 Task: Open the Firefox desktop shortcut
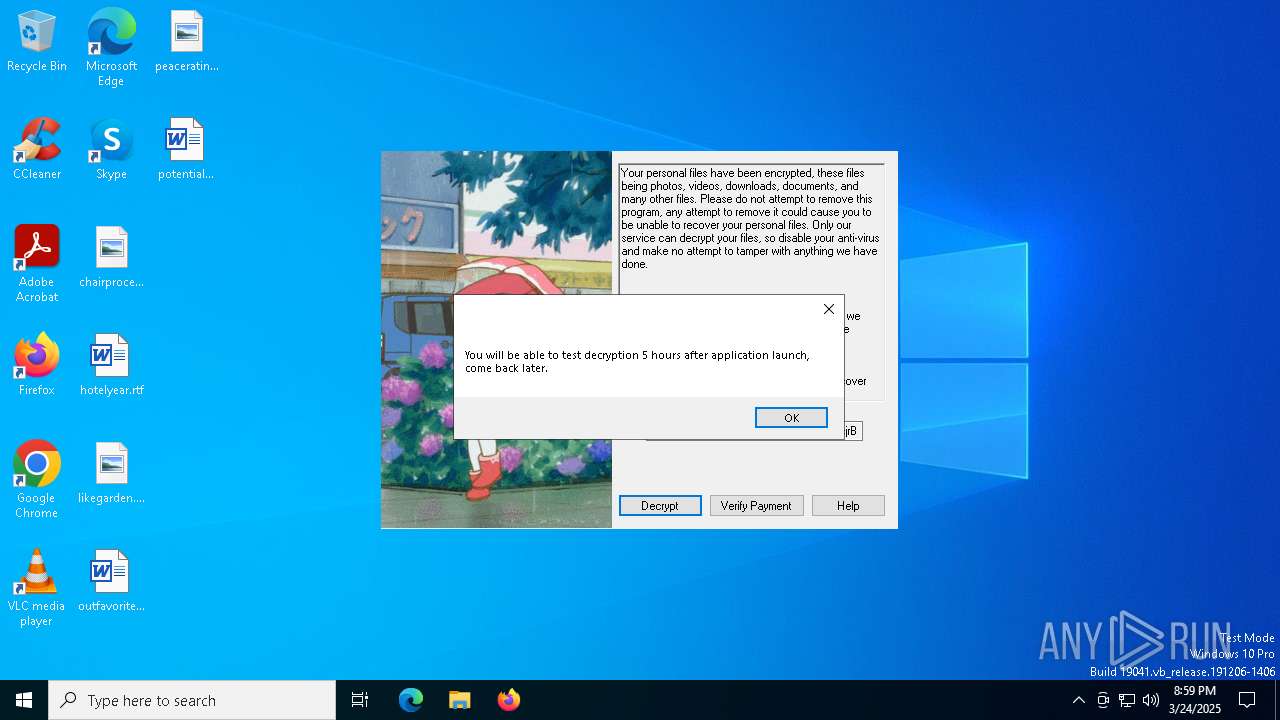tap(37, 366)
